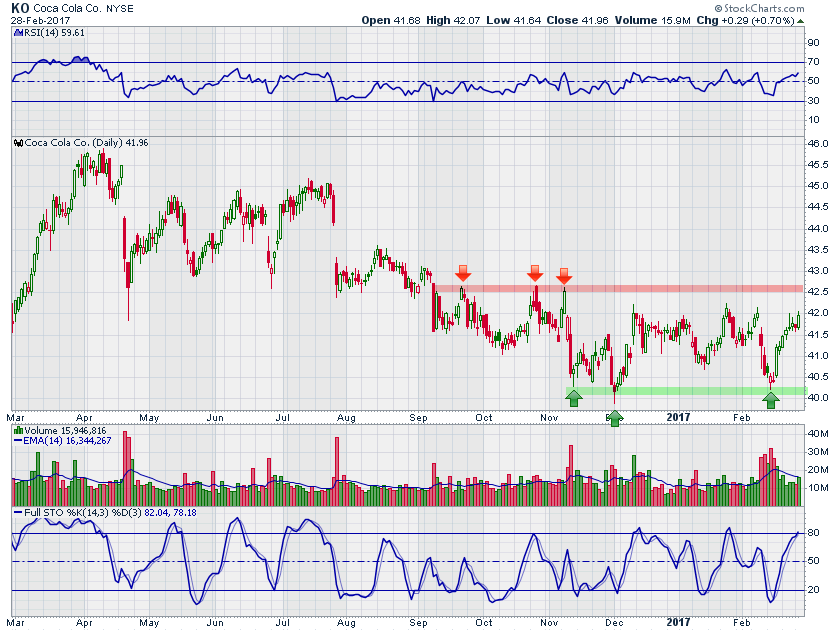Click the 30M volume axis label

point(818,451)
